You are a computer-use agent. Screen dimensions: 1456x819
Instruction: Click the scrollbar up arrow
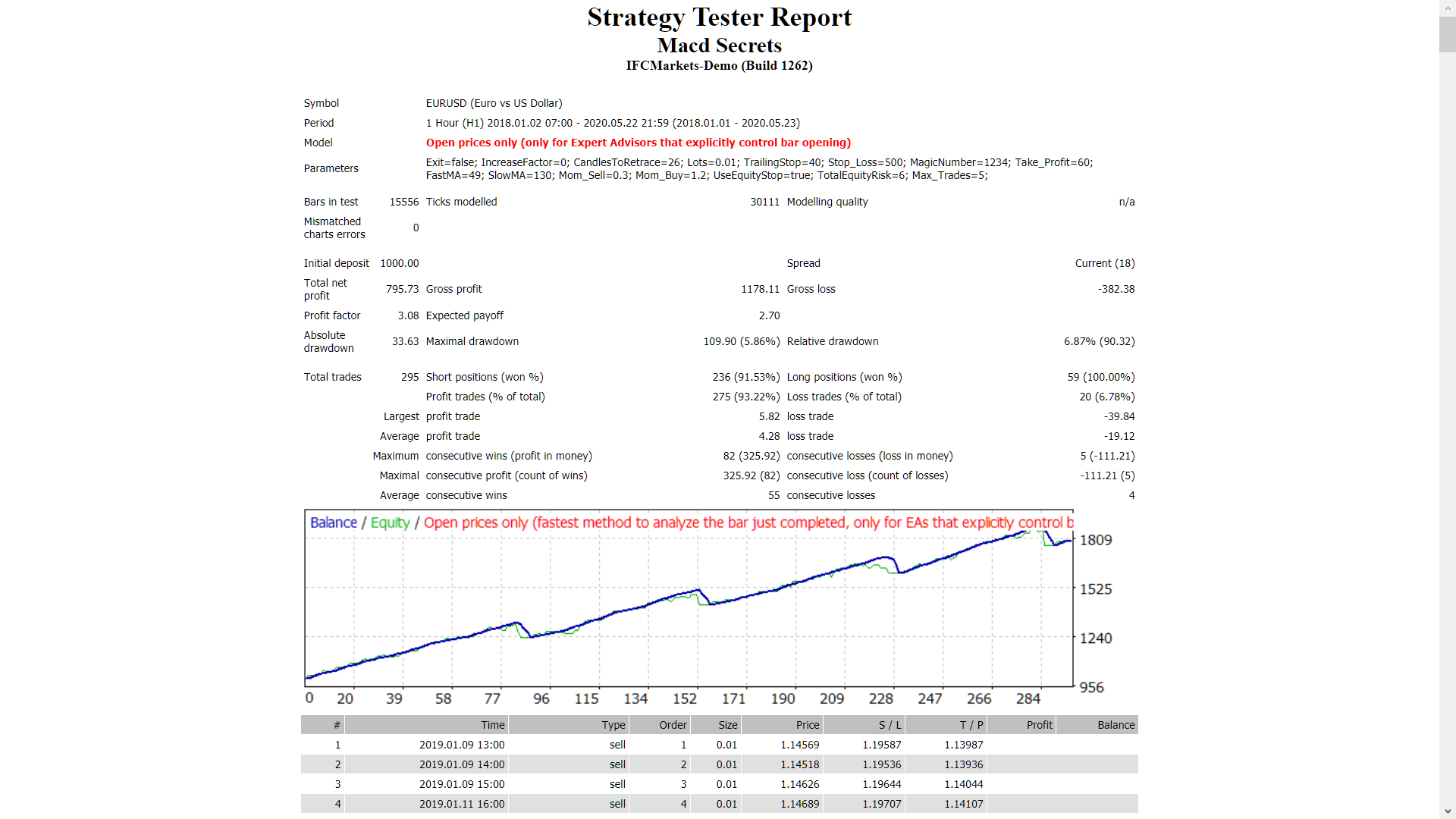pos(1447,7)
